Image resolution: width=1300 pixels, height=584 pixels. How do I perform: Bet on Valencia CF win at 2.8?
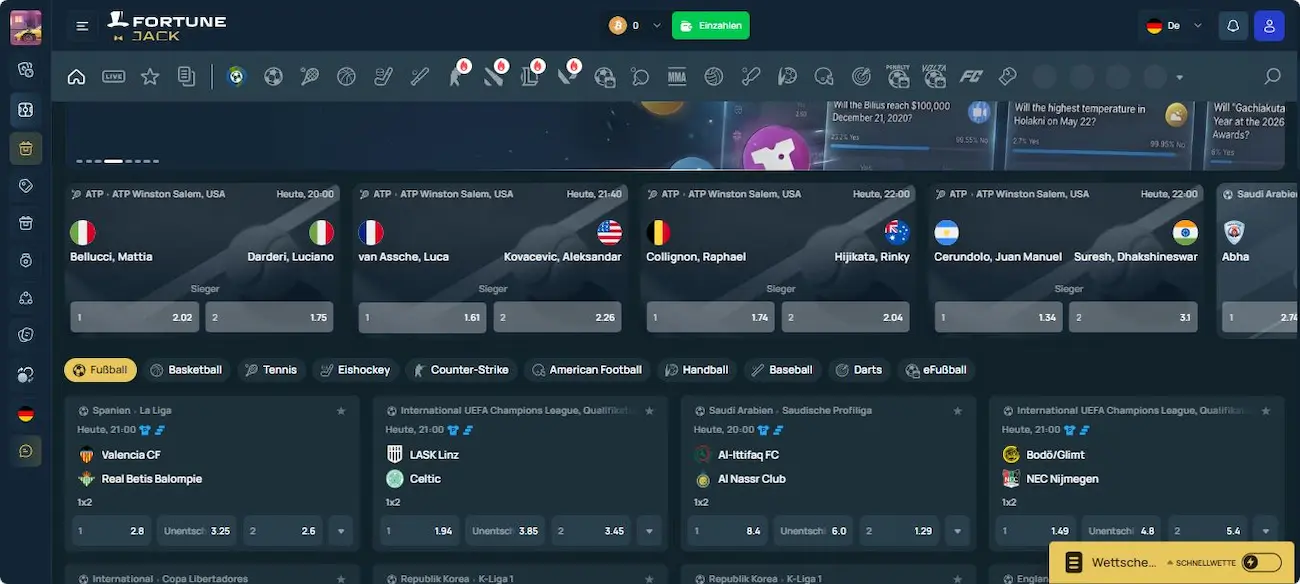(x=111, y=531)
